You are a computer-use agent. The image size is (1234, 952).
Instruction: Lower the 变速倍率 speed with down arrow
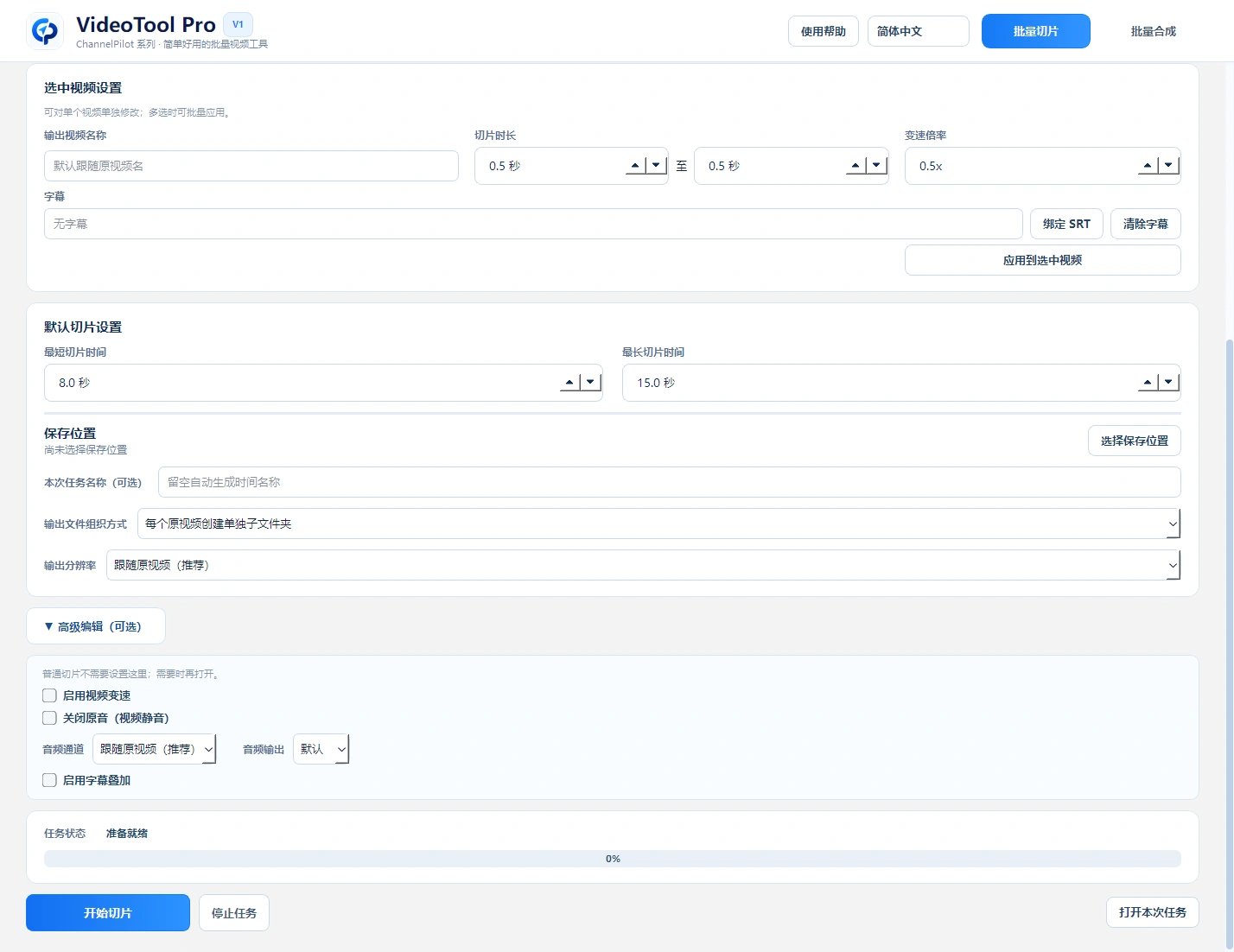pos(1168,165)
